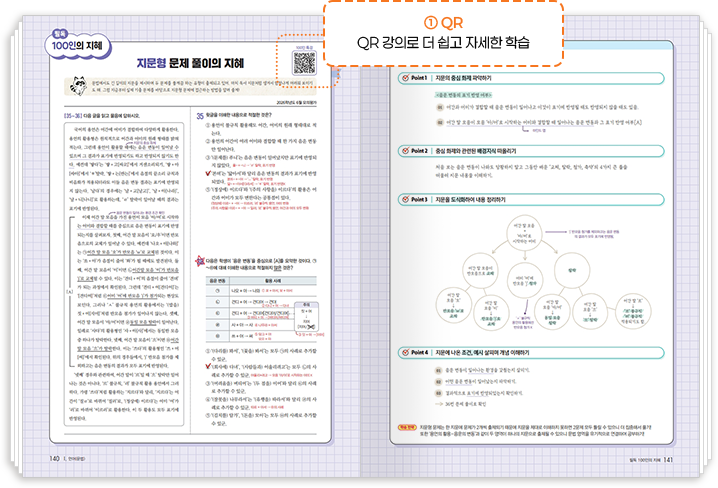The image size is (718, 488).
Task: Click the green highlighted subtitle under Point 1
Action: (x=463, y=95)
